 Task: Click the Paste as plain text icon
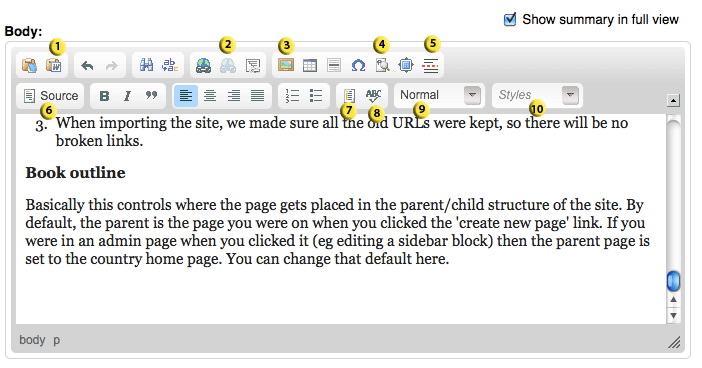30,66
